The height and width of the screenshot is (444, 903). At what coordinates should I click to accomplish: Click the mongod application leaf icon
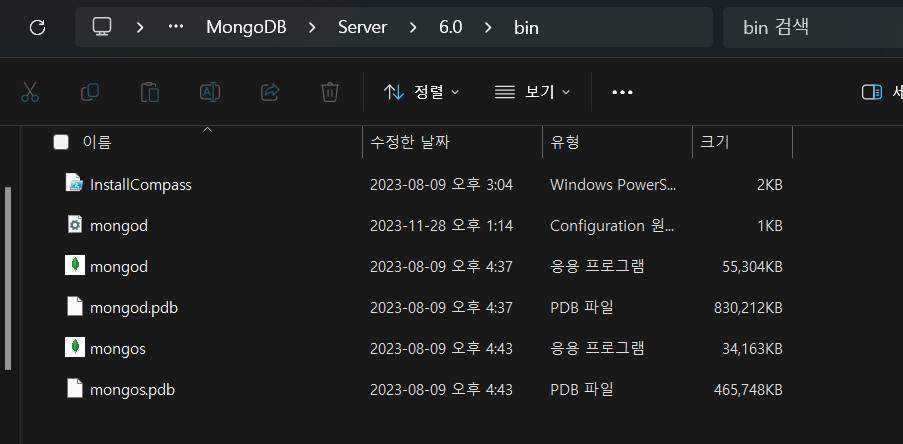pos(74,265)
